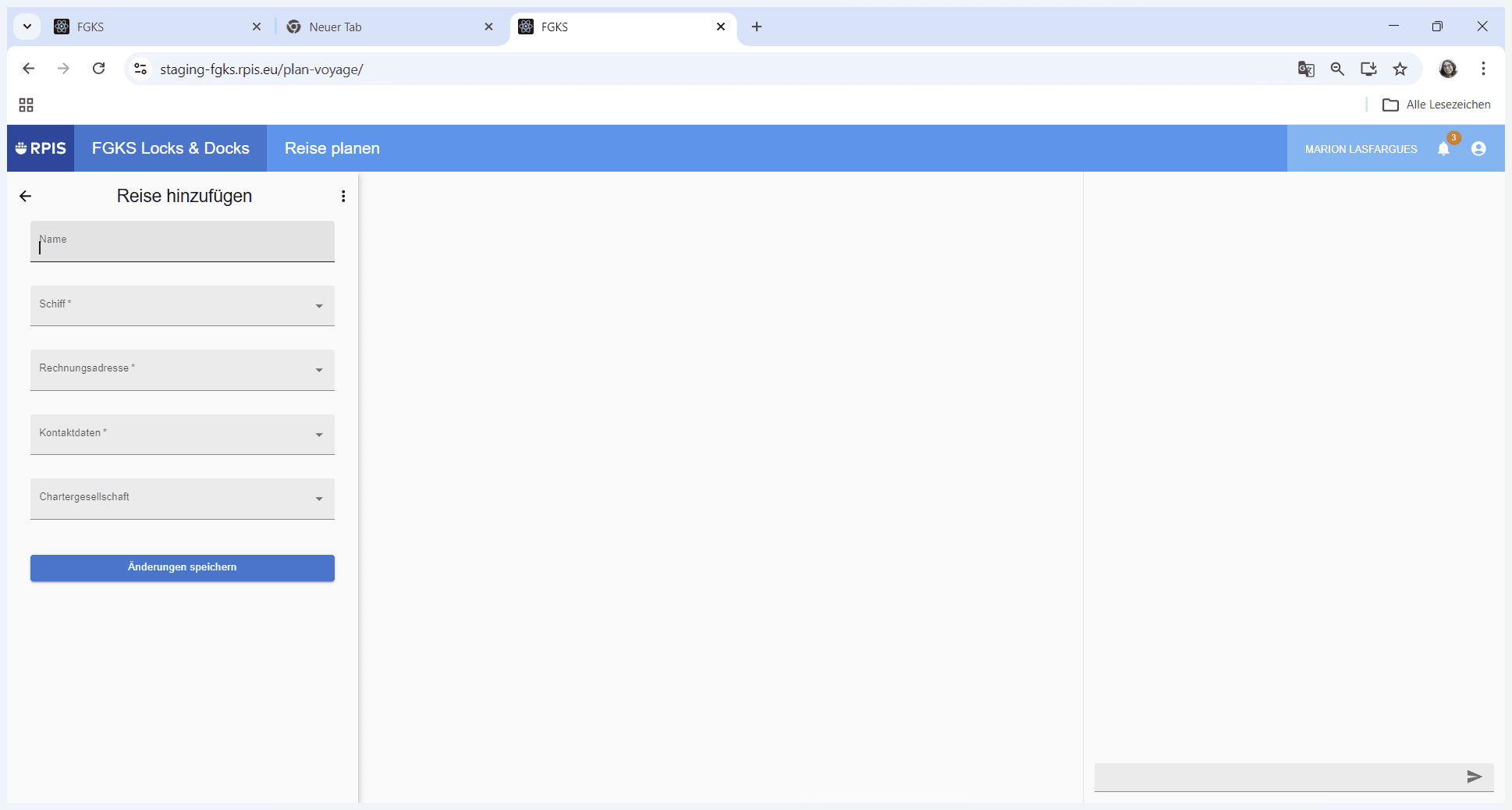The height and width of the screenshot is (810, 1512).
Task: Select the Reise planen header item
Action: 332,148
